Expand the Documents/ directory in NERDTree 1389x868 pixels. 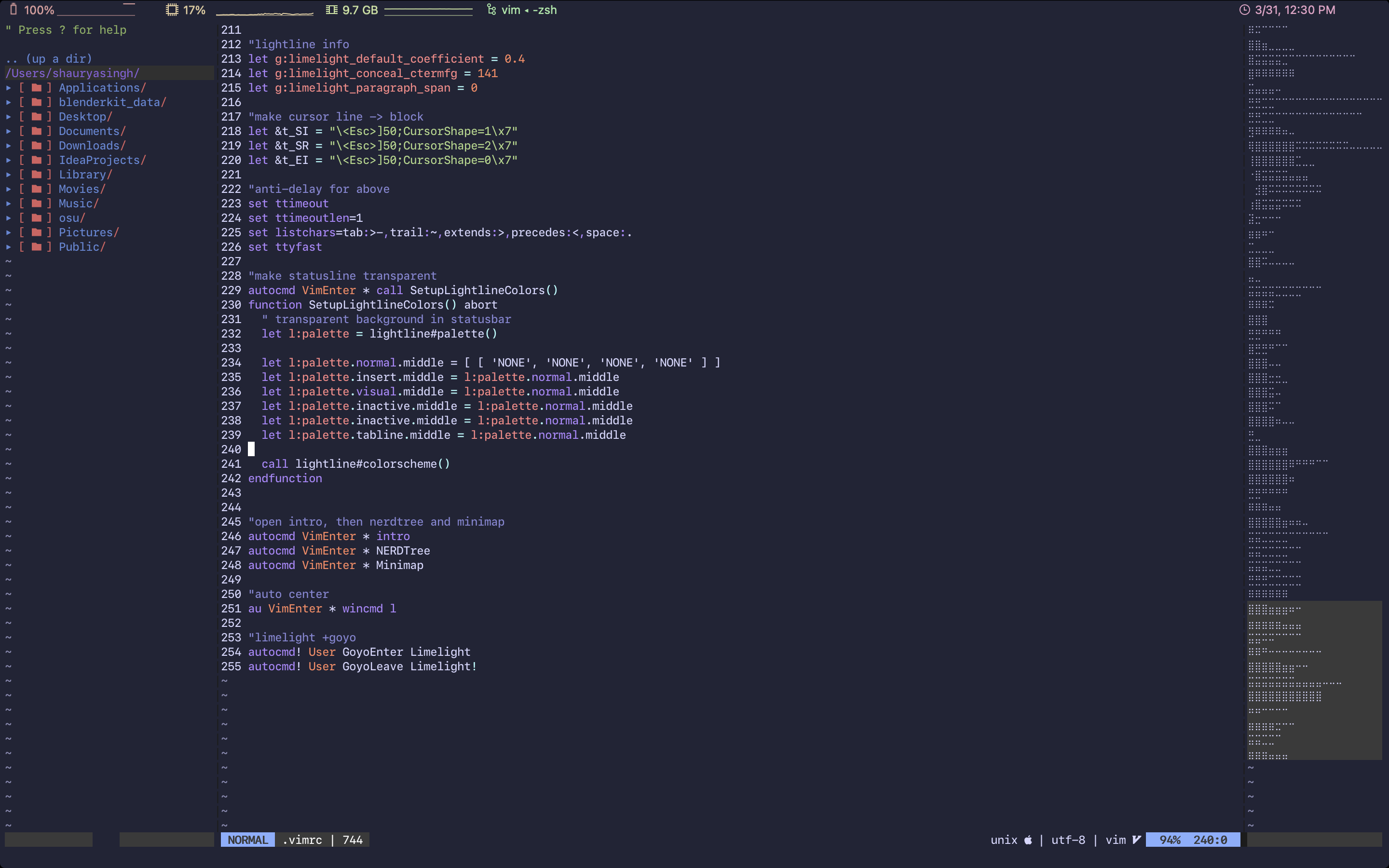pos(9,131)
